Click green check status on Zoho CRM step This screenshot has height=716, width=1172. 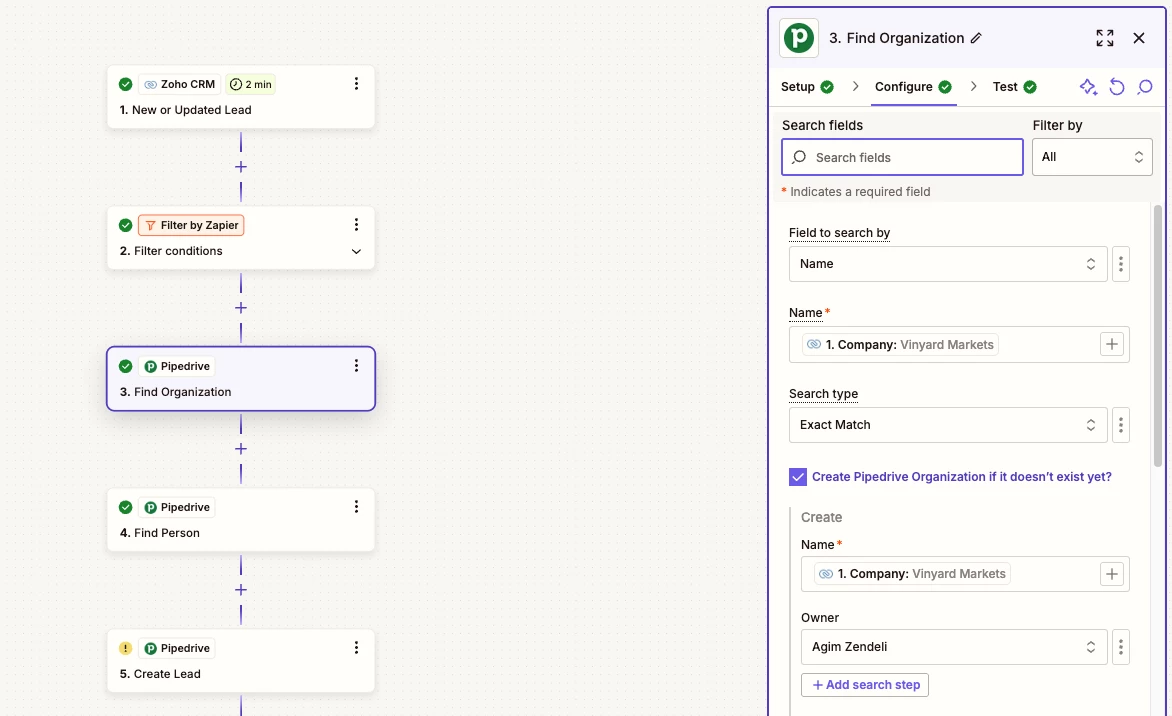click(126, 84)
